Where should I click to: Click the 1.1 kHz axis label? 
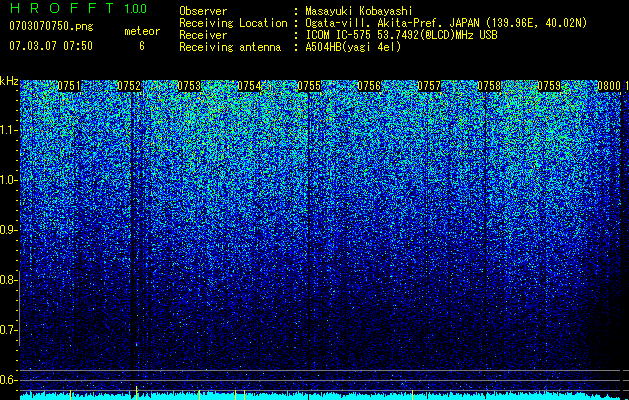pos(8,130)
